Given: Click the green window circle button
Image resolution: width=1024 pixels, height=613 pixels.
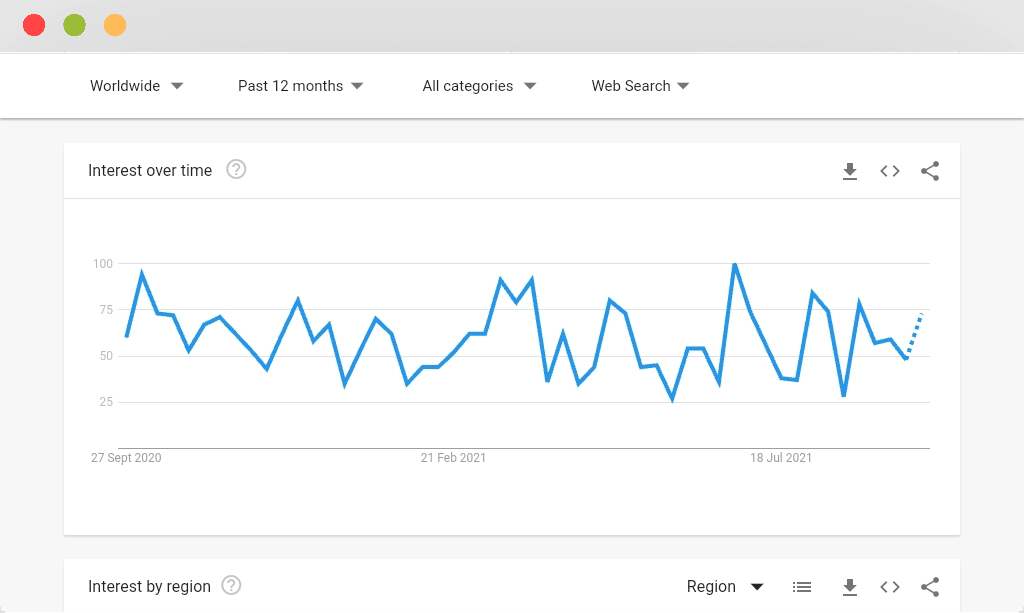Looking at the screenshot, I should click(74, 25).
